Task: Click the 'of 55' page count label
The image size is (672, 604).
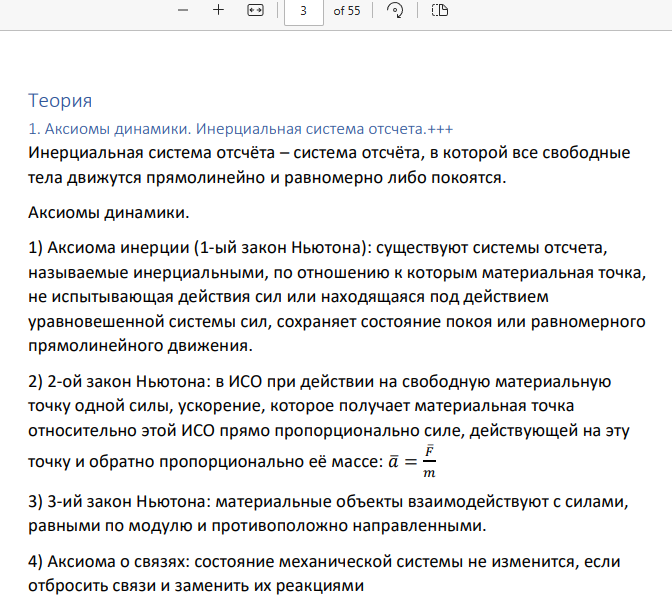Action: point(347,10)
